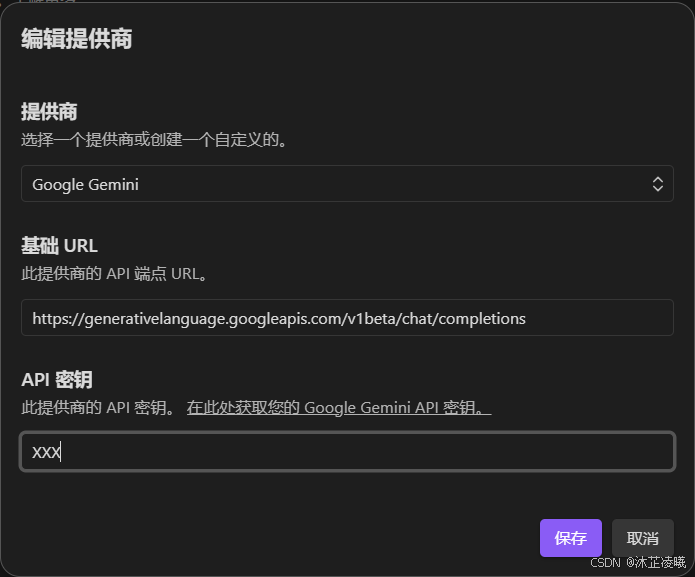
Task: Click the text 此提供商的 API 密钥。
Action: (98, 408)
